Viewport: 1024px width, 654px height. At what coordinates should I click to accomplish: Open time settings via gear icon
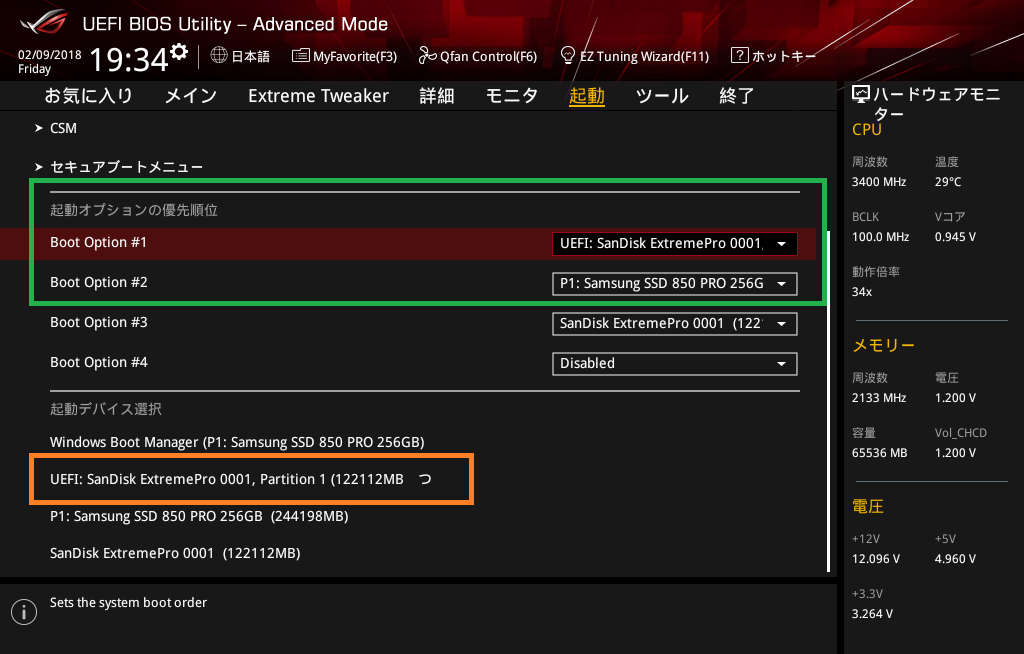tap(179, 51)
